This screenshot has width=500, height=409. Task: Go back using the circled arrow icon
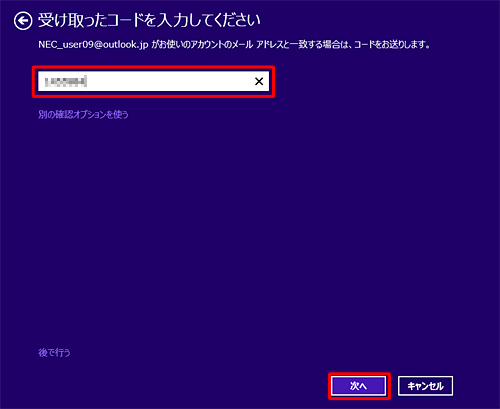point(23,21)
